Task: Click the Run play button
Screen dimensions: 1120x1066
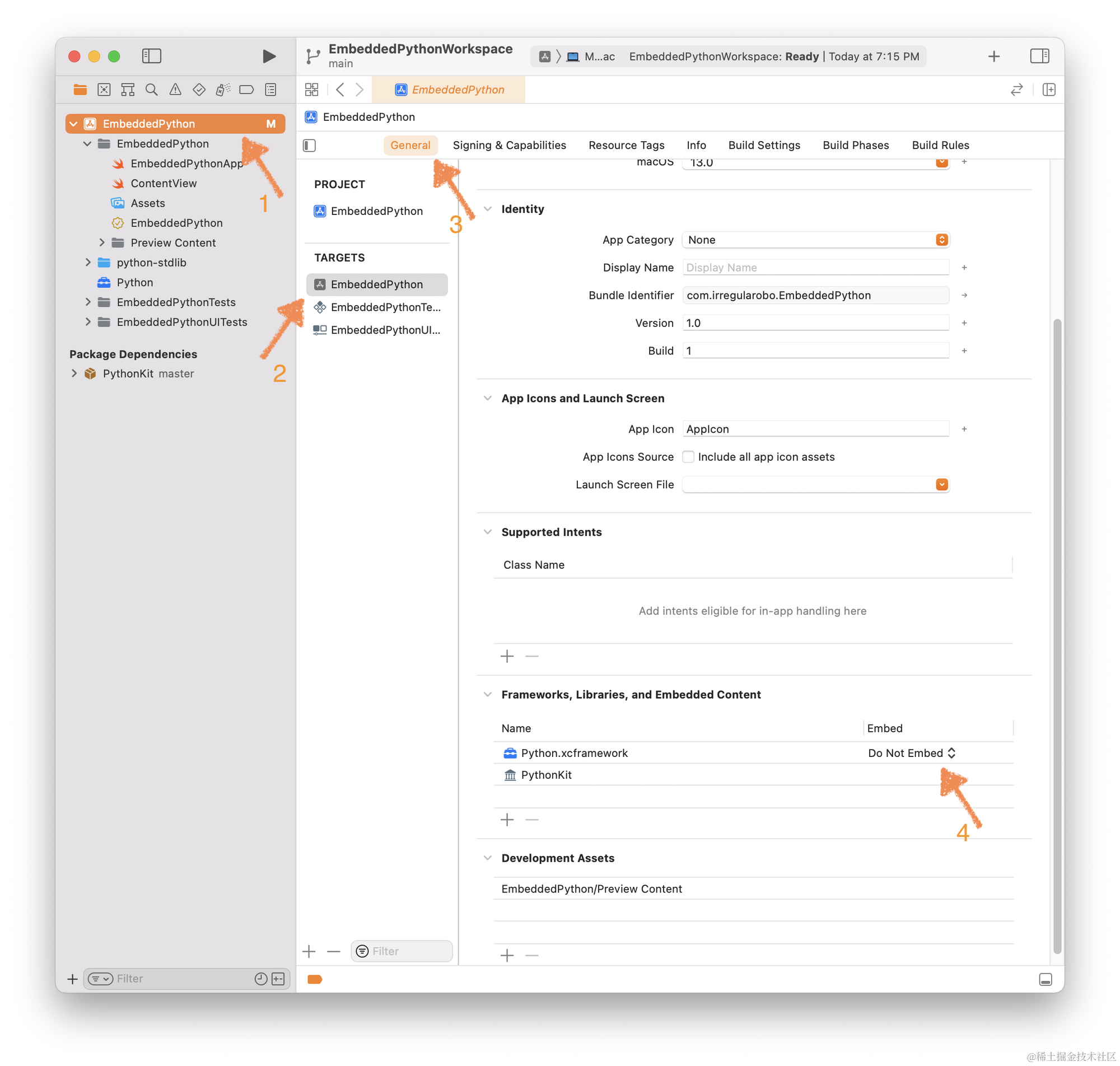Action: [269, 56]
